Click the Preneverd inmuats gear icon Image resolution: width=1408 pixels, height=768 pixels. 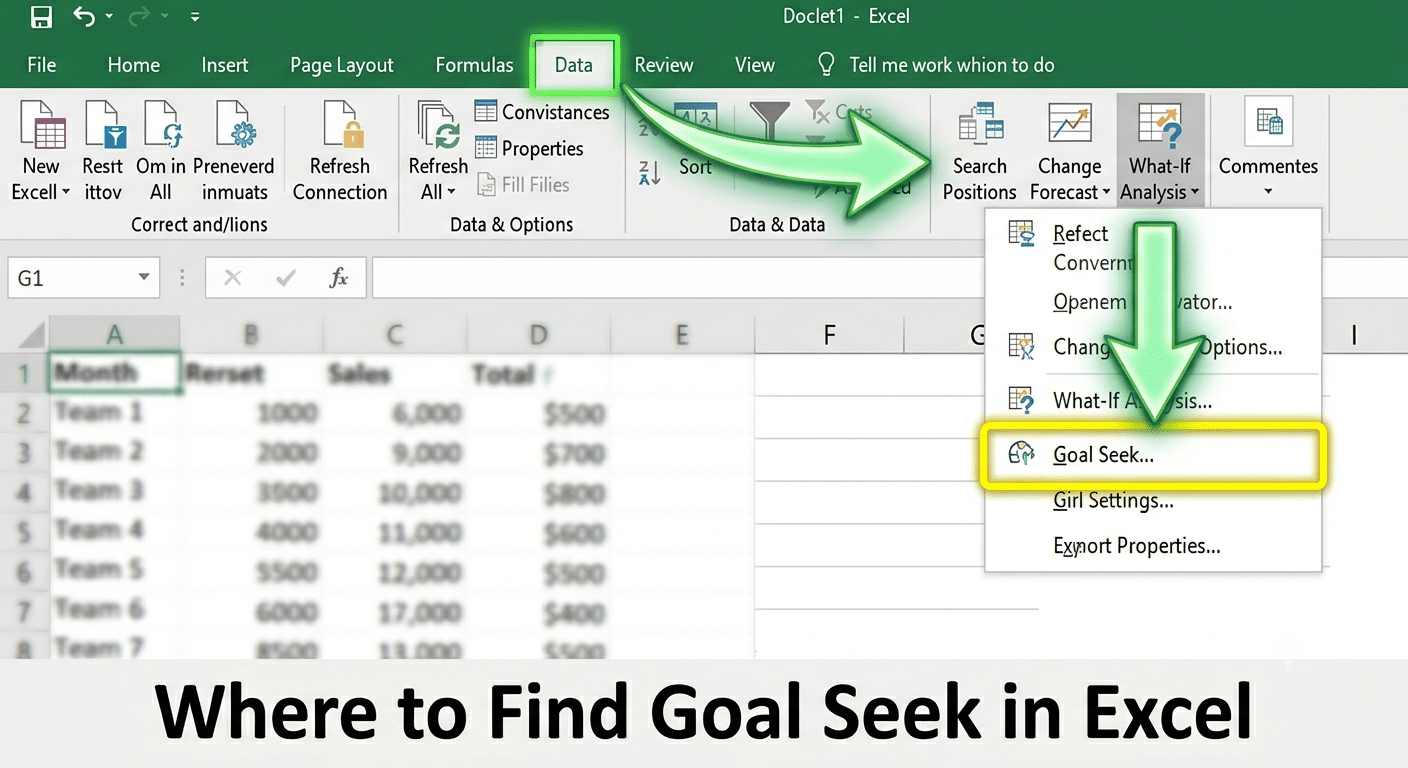tap(235, 126)
